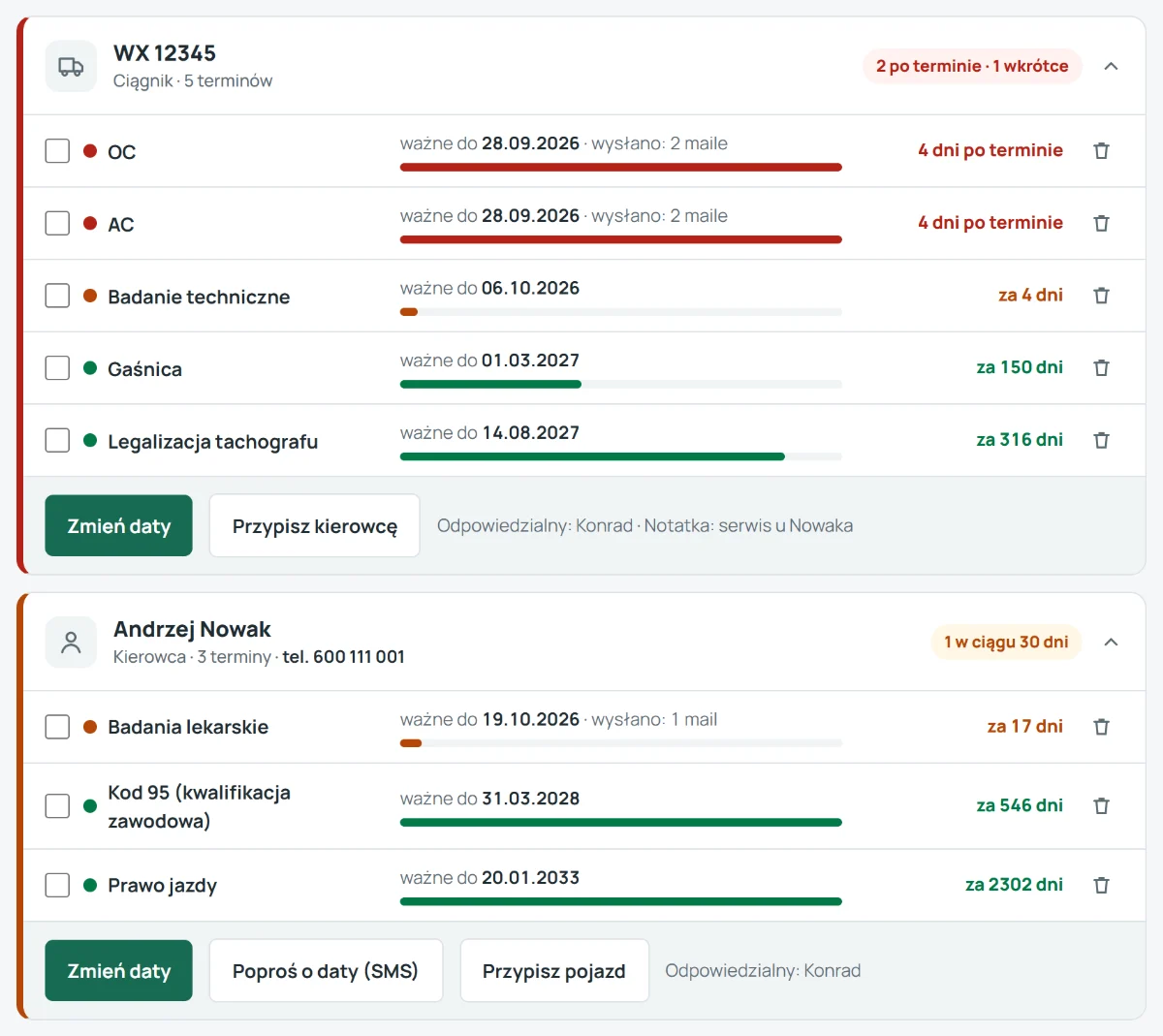Click Poproś o daty (SMS)
This screenshot has height=1036, width=1163.
click(x=326, y=971)
